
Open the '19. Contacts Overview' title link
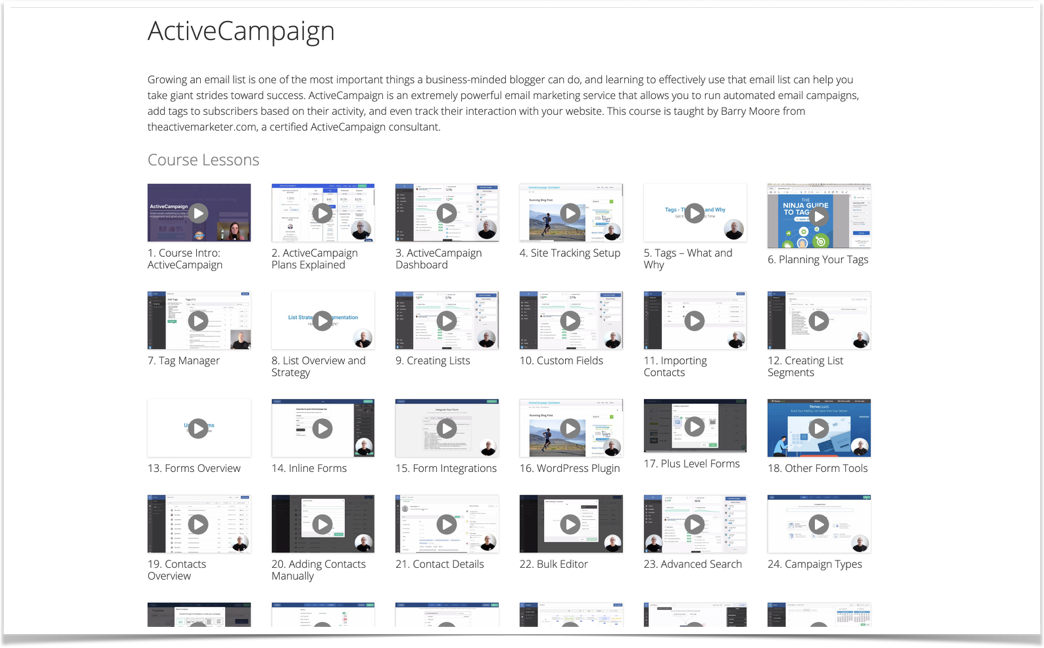pos(176,570)
